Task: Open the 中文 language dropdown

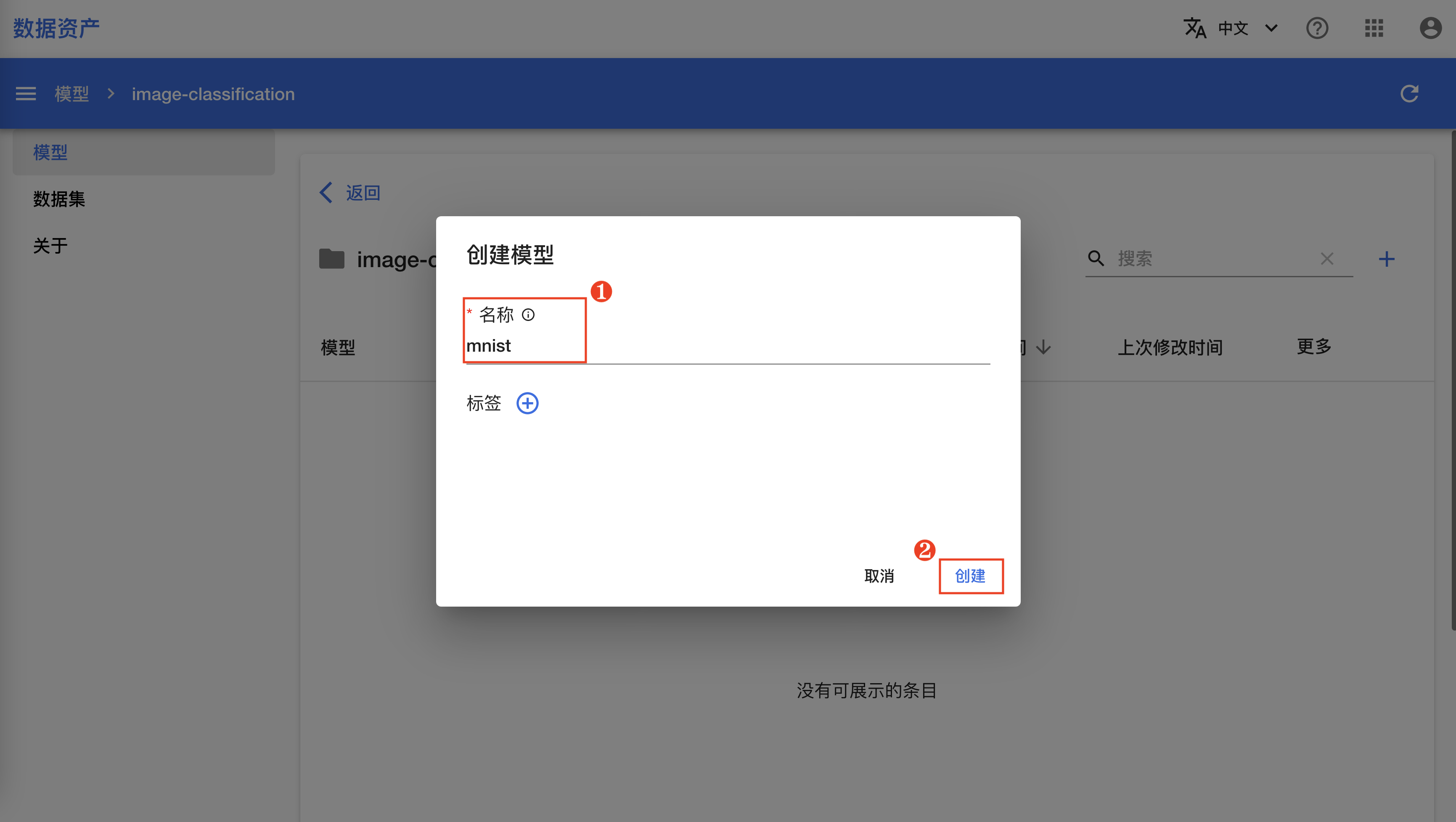Action: point(1248,28)
